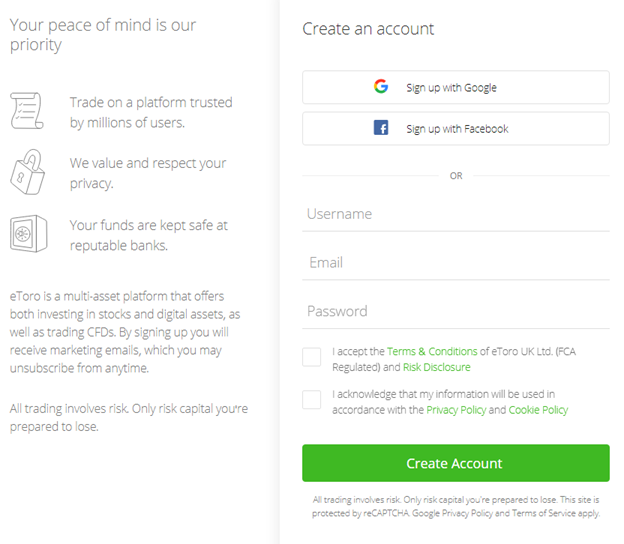The image size is (624, 544).
Task: Click into the Email field
Action: click(455, 263)
